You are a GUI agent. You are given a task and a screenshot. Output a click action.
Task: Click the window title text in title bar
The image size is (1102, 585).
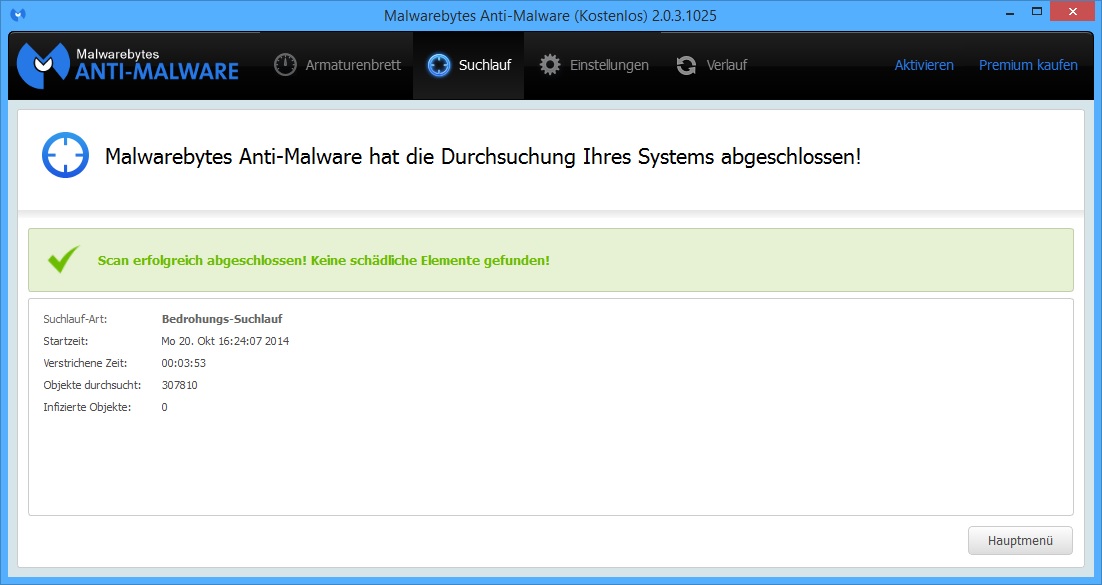coord(550,15)
